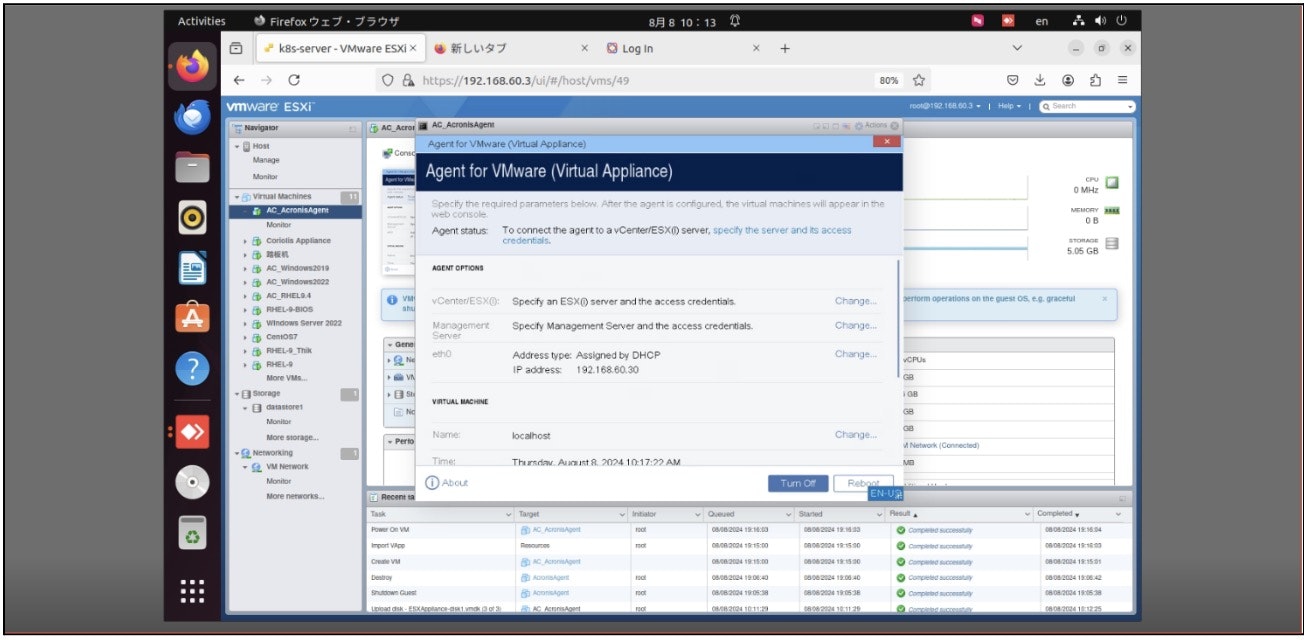
Task: Go back using browser back arrow
Action: (239, 80)
